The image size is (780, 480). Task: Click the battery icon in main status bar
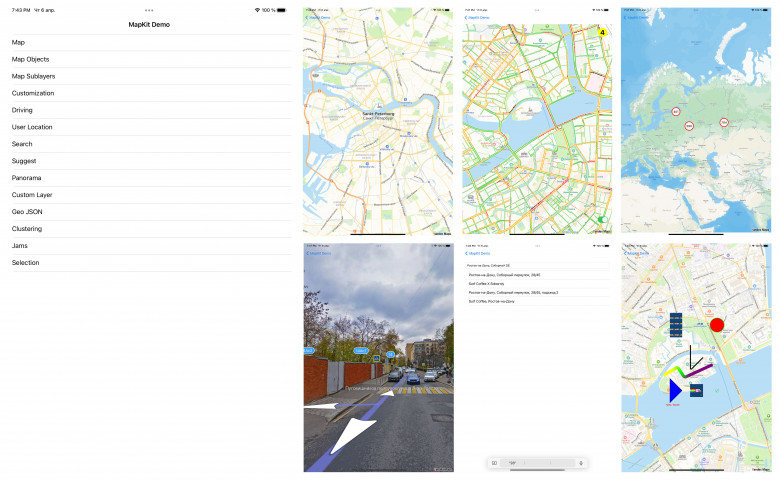[x=282, y=10]
